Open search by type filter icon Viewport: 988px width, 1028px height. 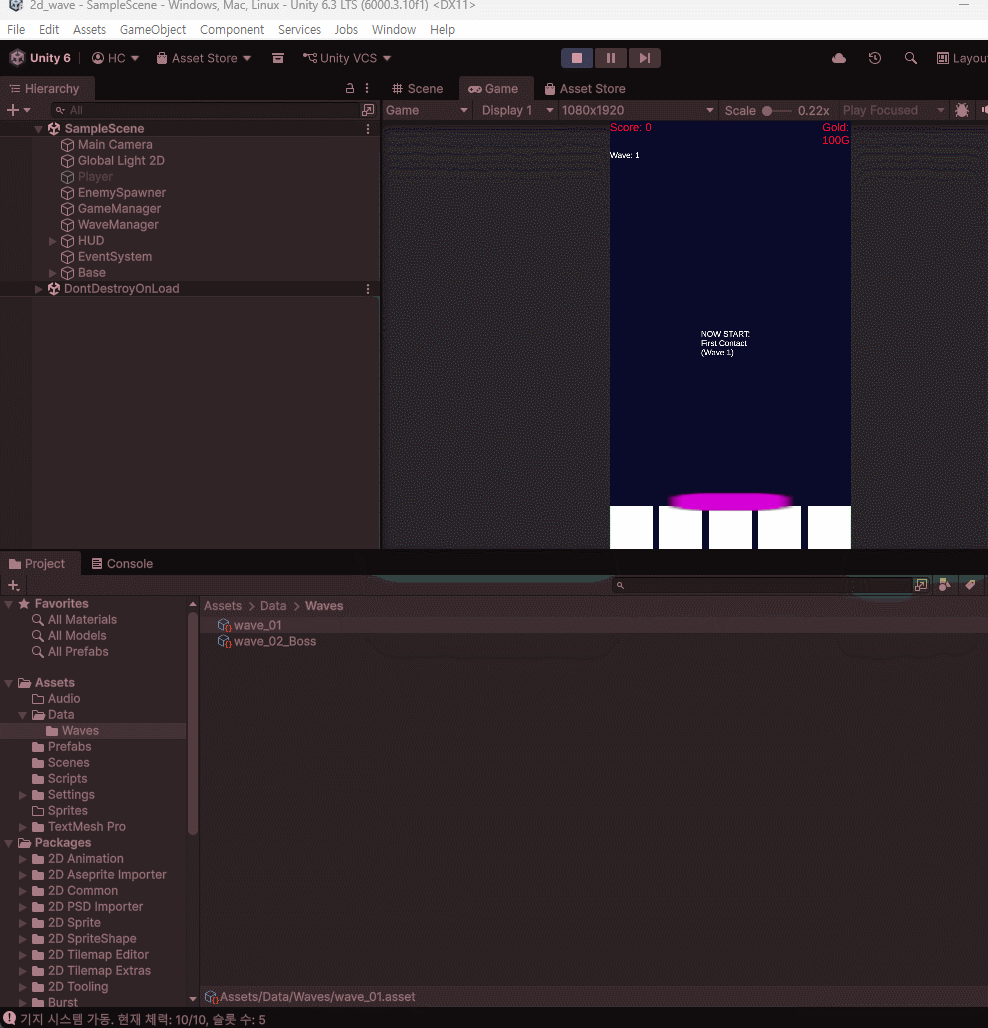[x=945, y=585]
